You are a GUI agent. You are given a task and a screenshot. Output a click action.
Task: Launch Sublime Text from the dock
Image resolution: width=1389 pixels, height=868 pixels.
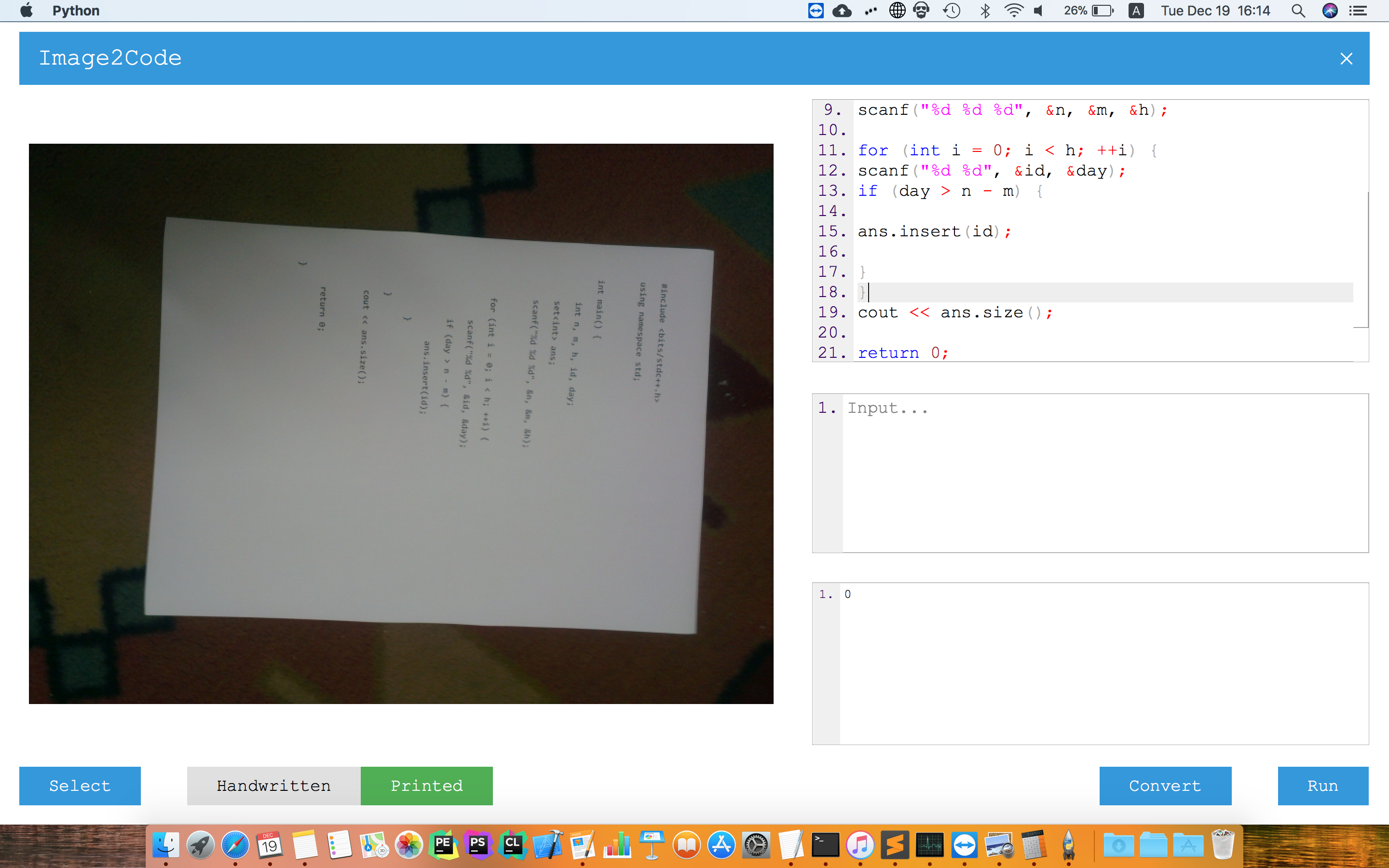895,845
